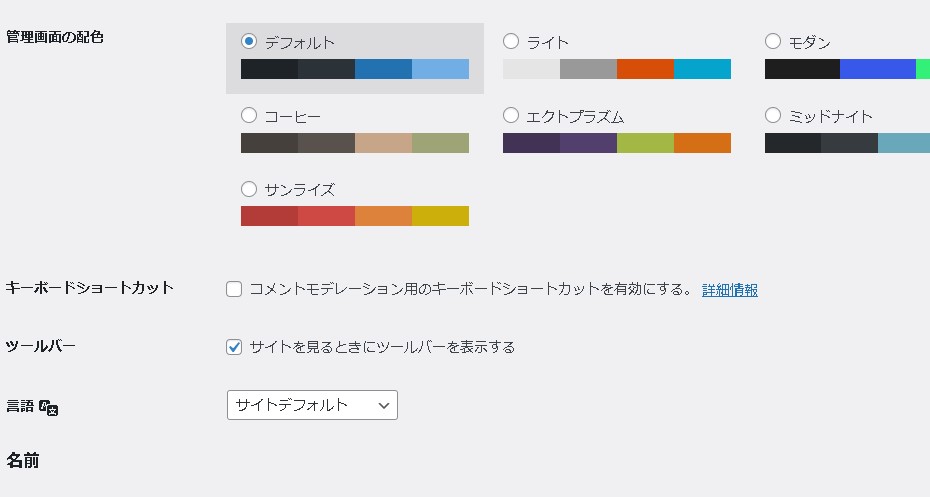Viewport: 930px width, 497px height.
Task: Select the コーヒー color scheme option
Action: (249, 115)
